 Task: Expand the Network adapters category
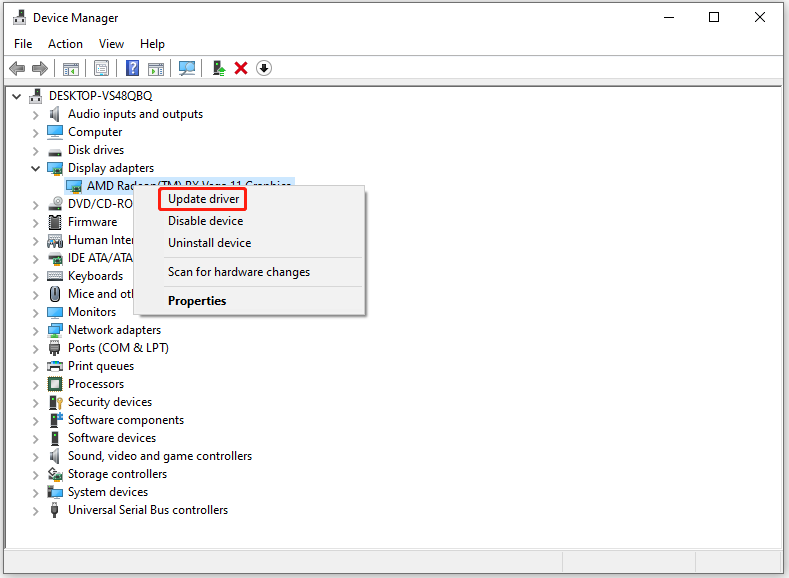pyautogui.click(x=35, y=331)
